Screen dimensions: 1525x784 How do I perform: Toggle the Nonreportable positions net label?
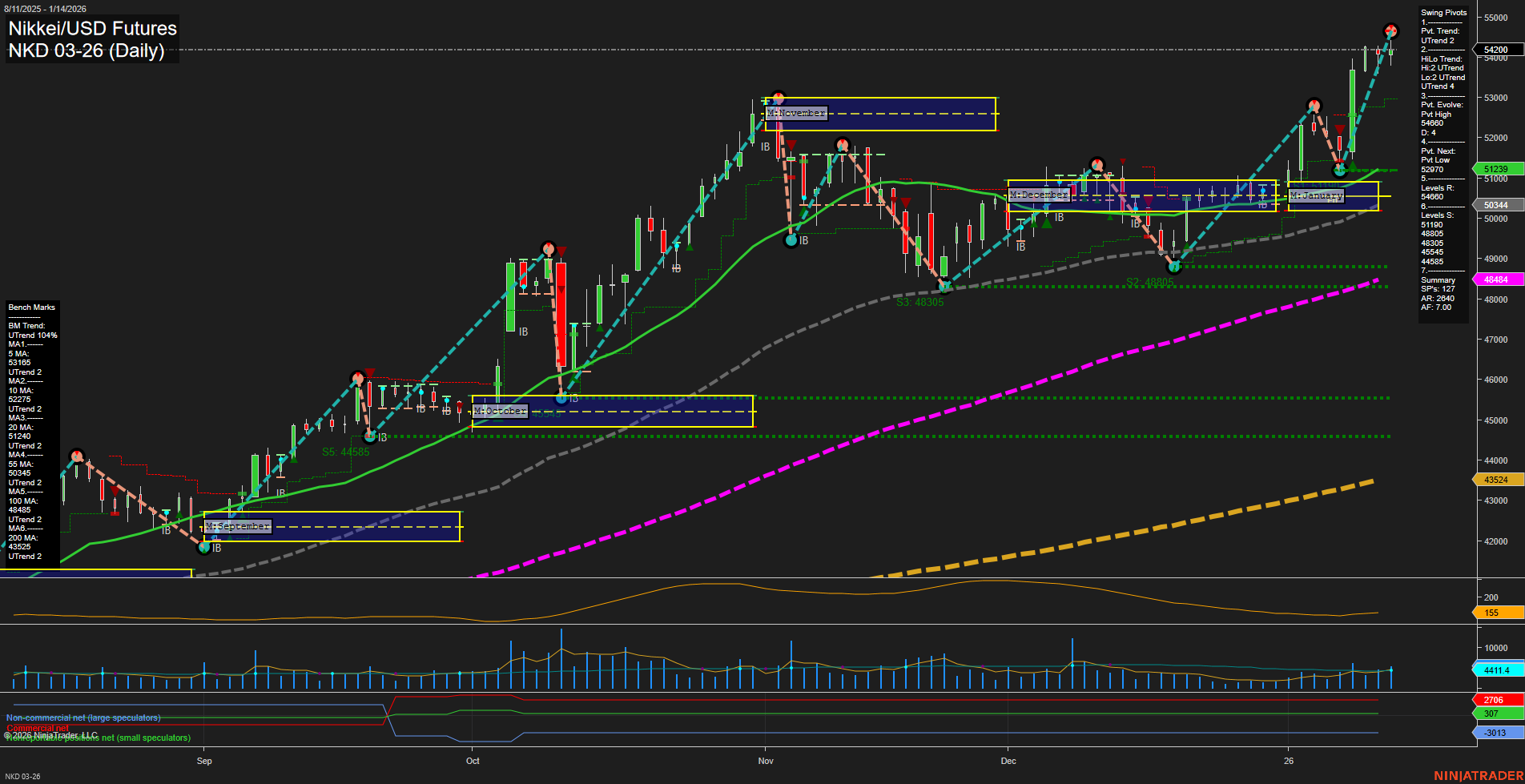(98, 737)
